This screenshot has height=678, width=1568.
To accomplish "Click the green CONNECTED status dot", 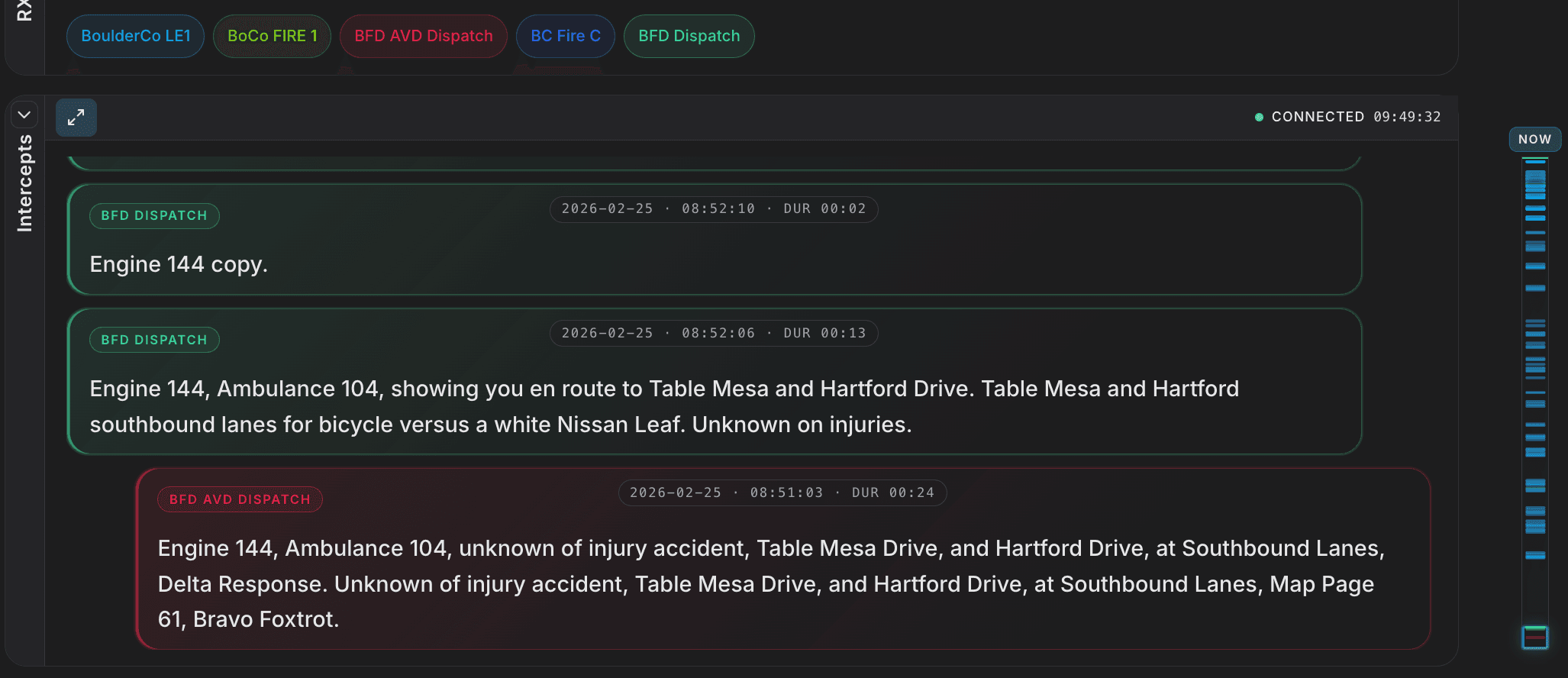I will pos(1259,117).
